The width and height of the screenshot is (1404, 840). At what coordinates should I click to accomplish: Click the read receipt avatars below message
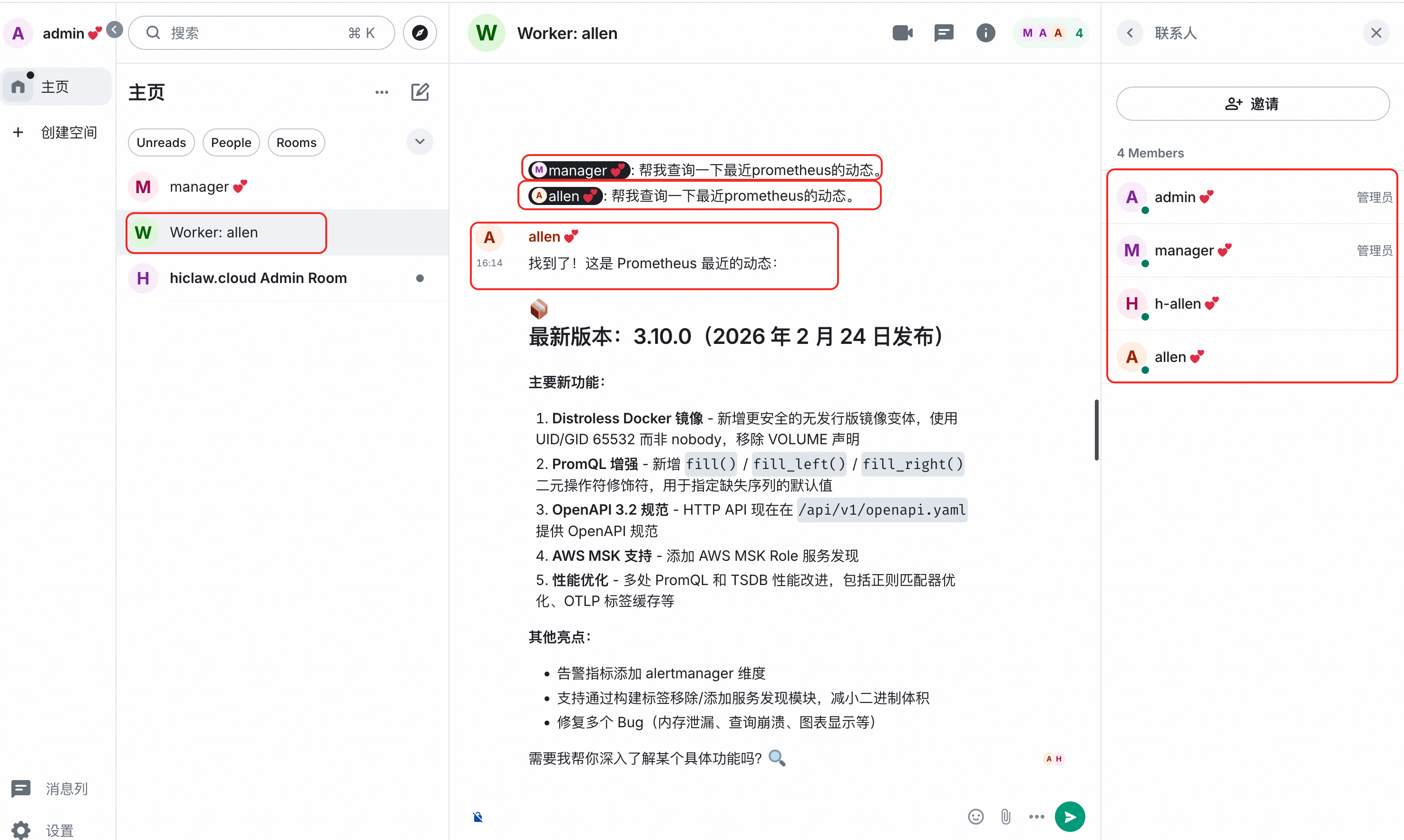pos(1053,759)
